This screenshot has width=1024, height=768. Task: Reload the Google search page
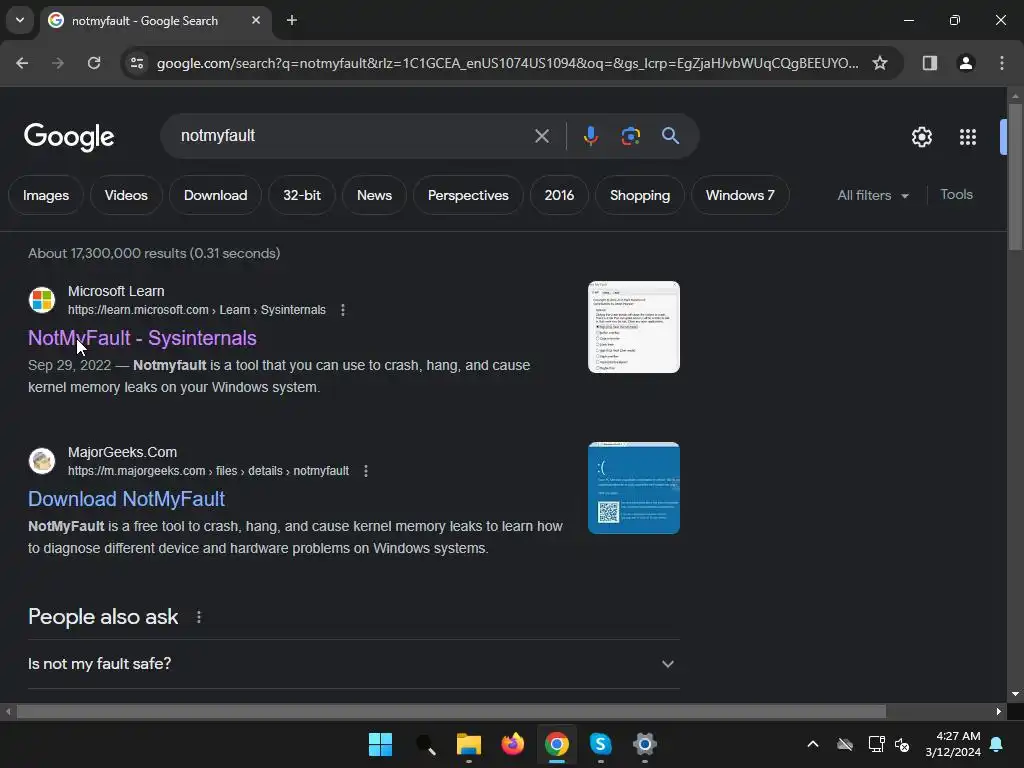pos(94,63)
